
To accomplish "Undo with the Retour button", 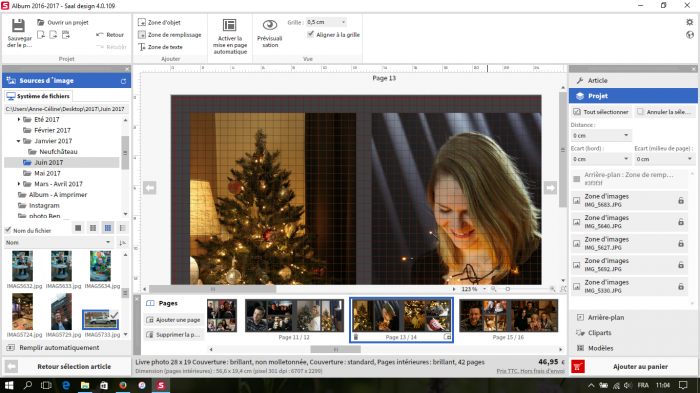I will (110, 34).
